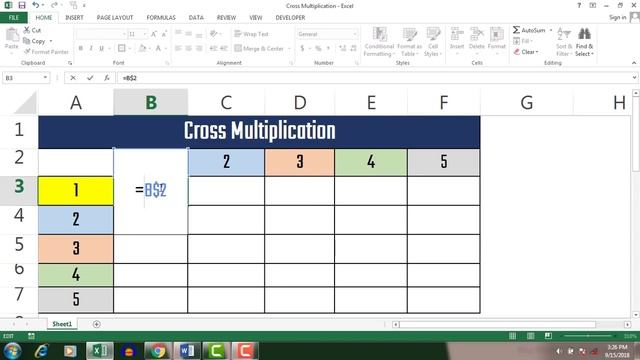This screenshot has width=640, height=360.
Task: Open the REVIEW tab
Action: coord(226,18)
